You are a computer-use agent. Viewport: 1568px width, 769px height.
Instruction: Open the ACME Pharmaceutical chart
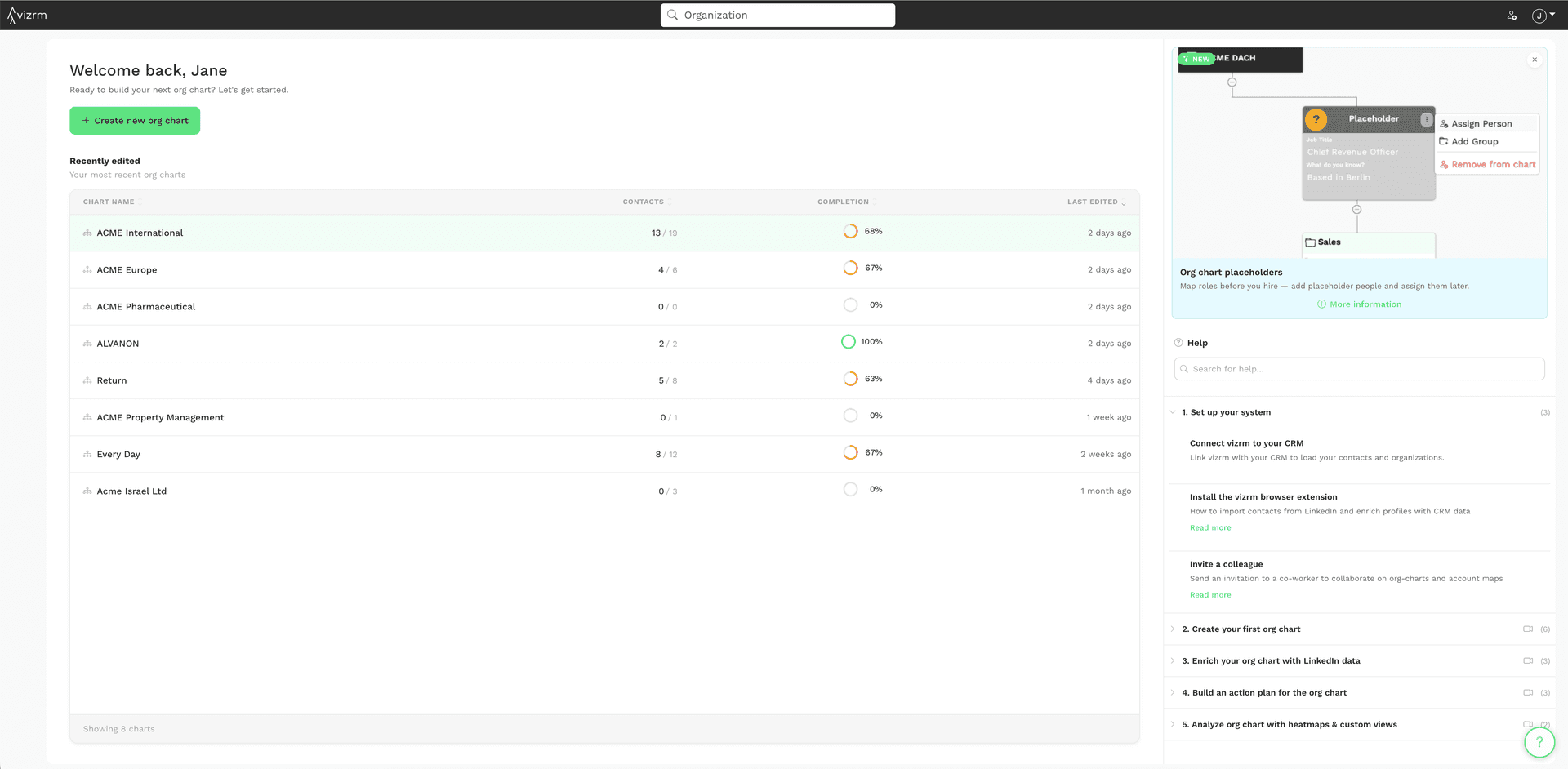146,306
